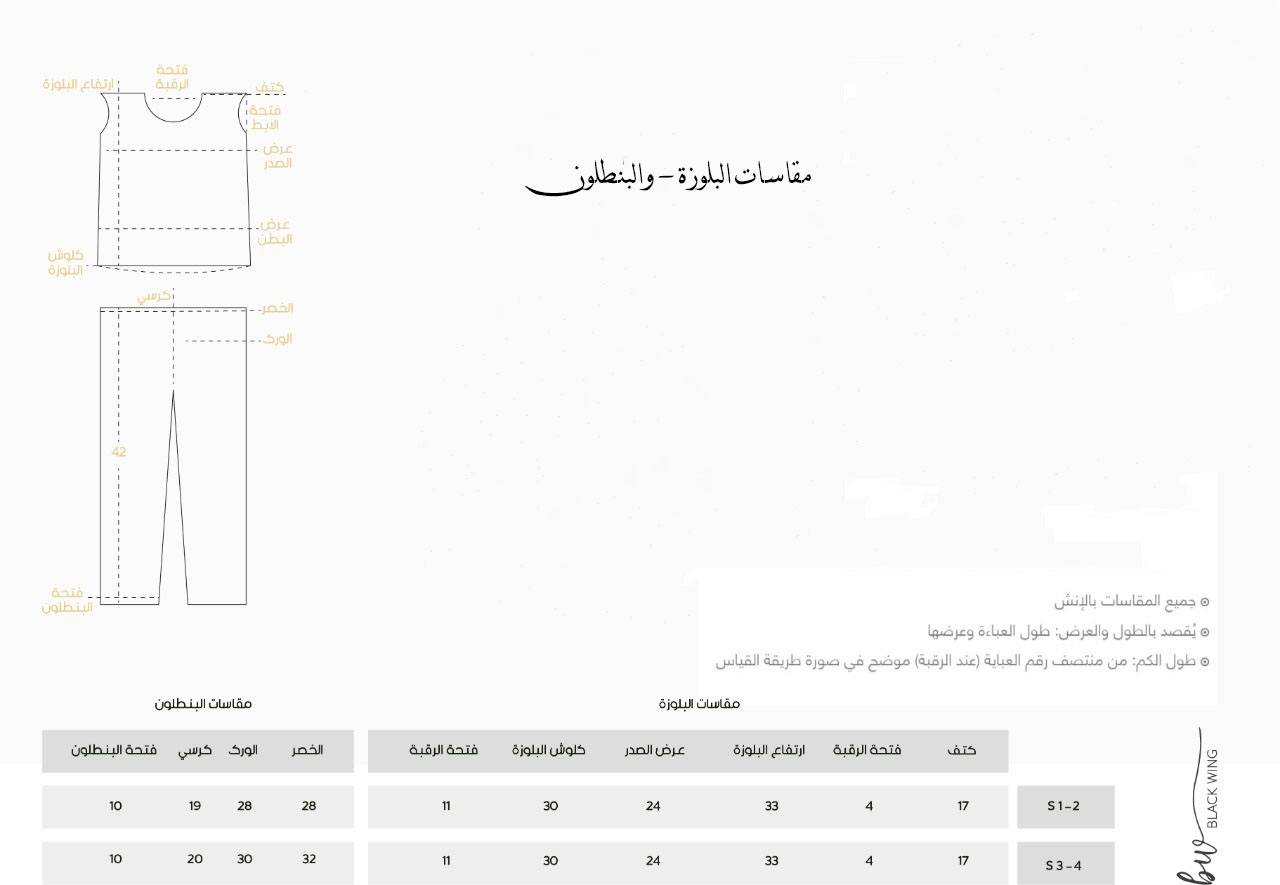Select الورك value 30 in S 3-4 row
1280x885 pixels.
pyautogui.click(x=244, y=861)
